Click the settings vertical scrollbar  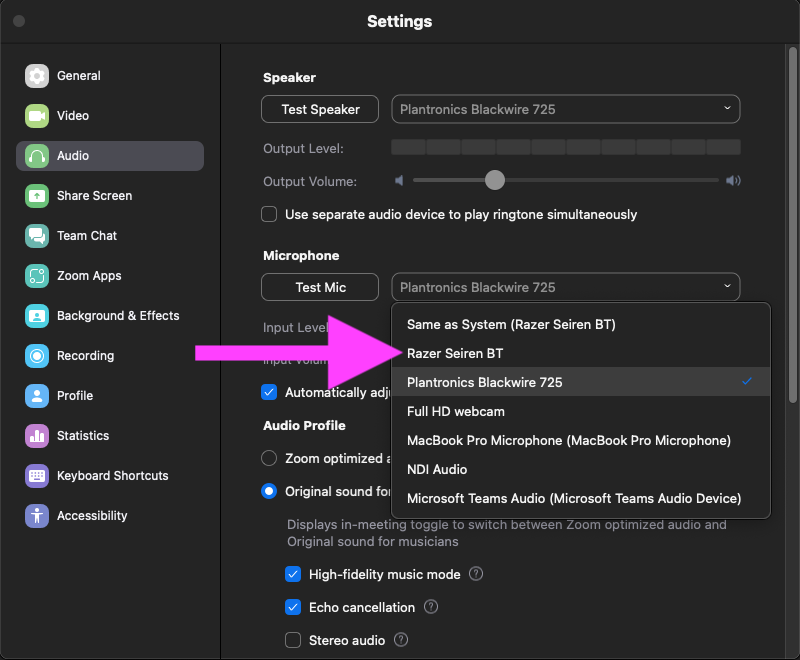pos(792,224)
